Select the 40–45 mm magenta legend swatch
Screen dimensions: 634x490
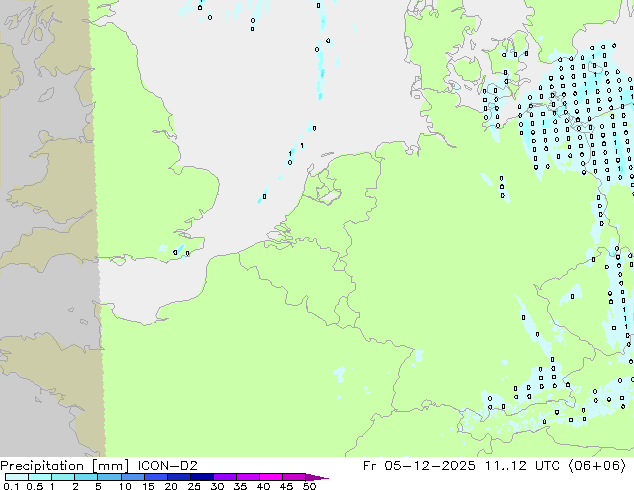(271, 477)
